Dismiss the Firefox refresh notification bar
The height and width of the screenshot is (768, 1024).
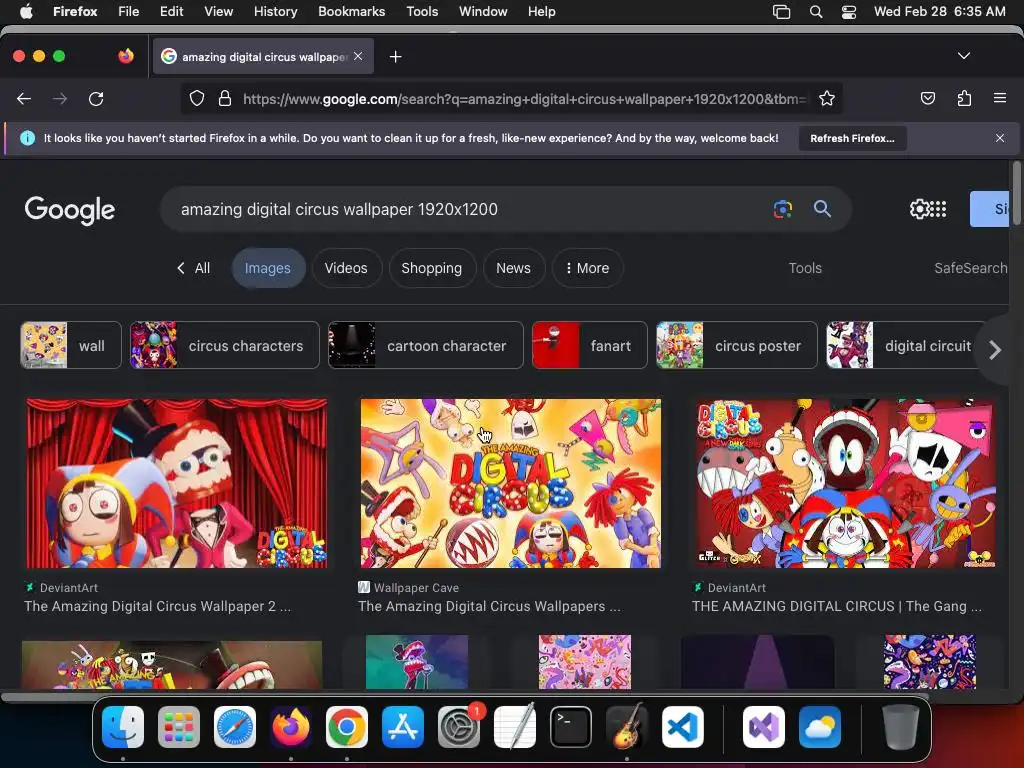point(1000,138)
